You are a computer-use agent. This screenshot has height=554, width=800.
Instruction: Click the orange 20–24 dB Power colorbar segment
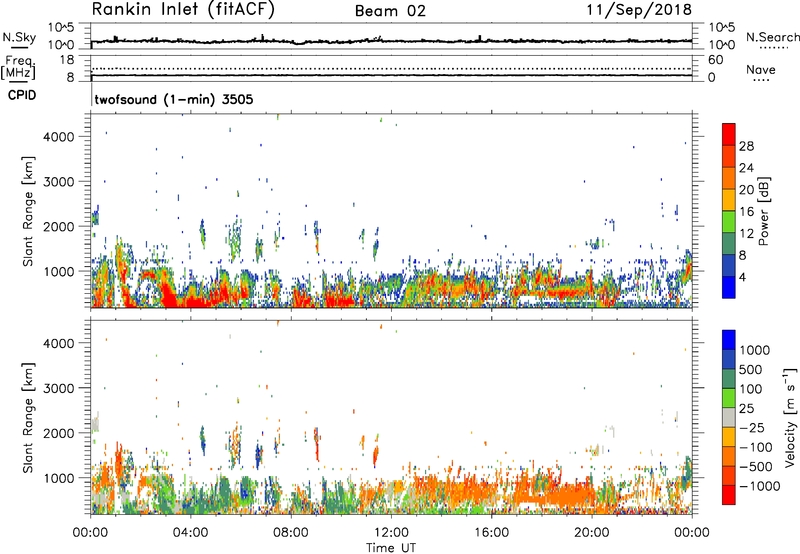coord(729,177)
